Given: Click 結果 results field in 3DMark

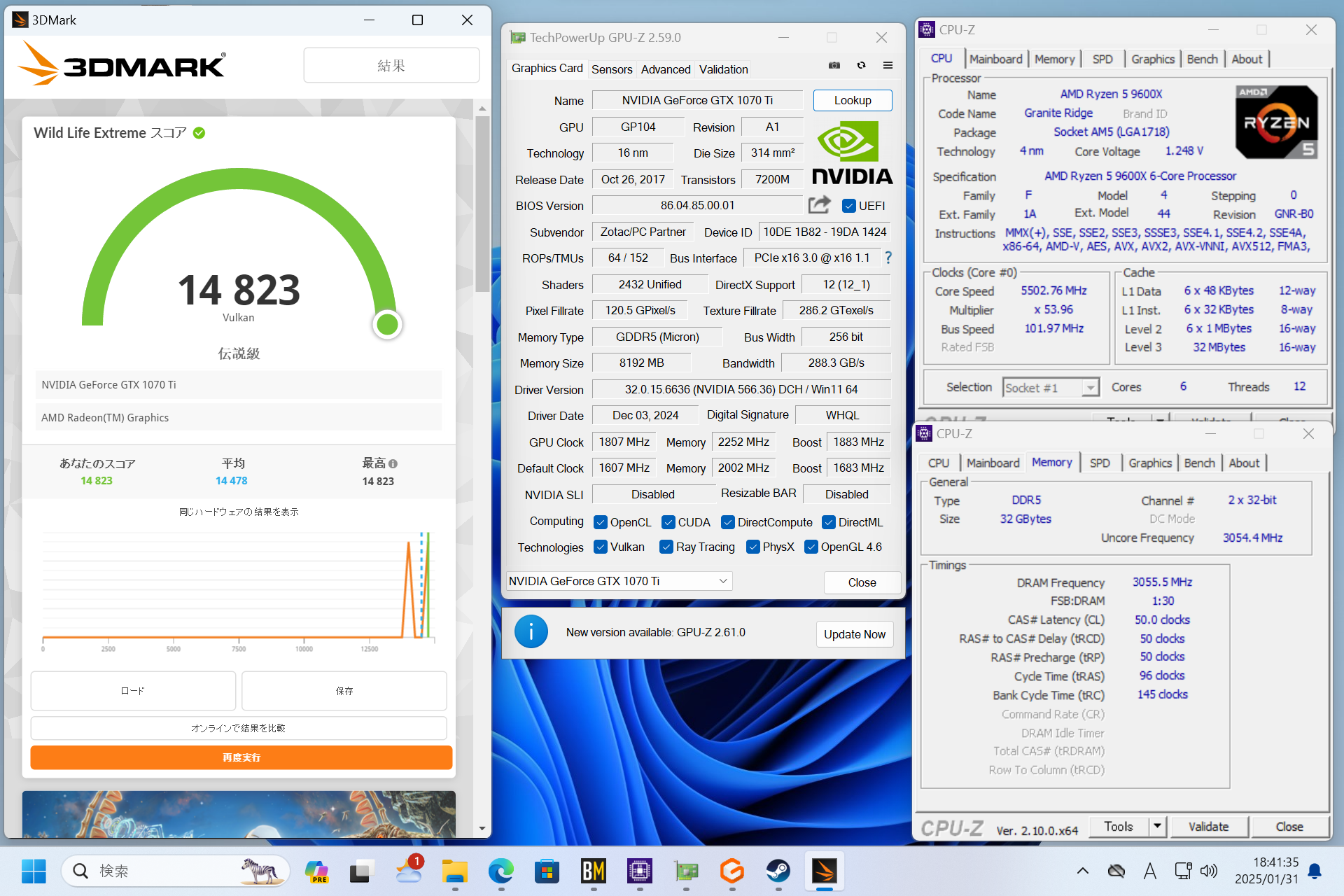Looking at the screenshot, I should [x=391, y=65].
